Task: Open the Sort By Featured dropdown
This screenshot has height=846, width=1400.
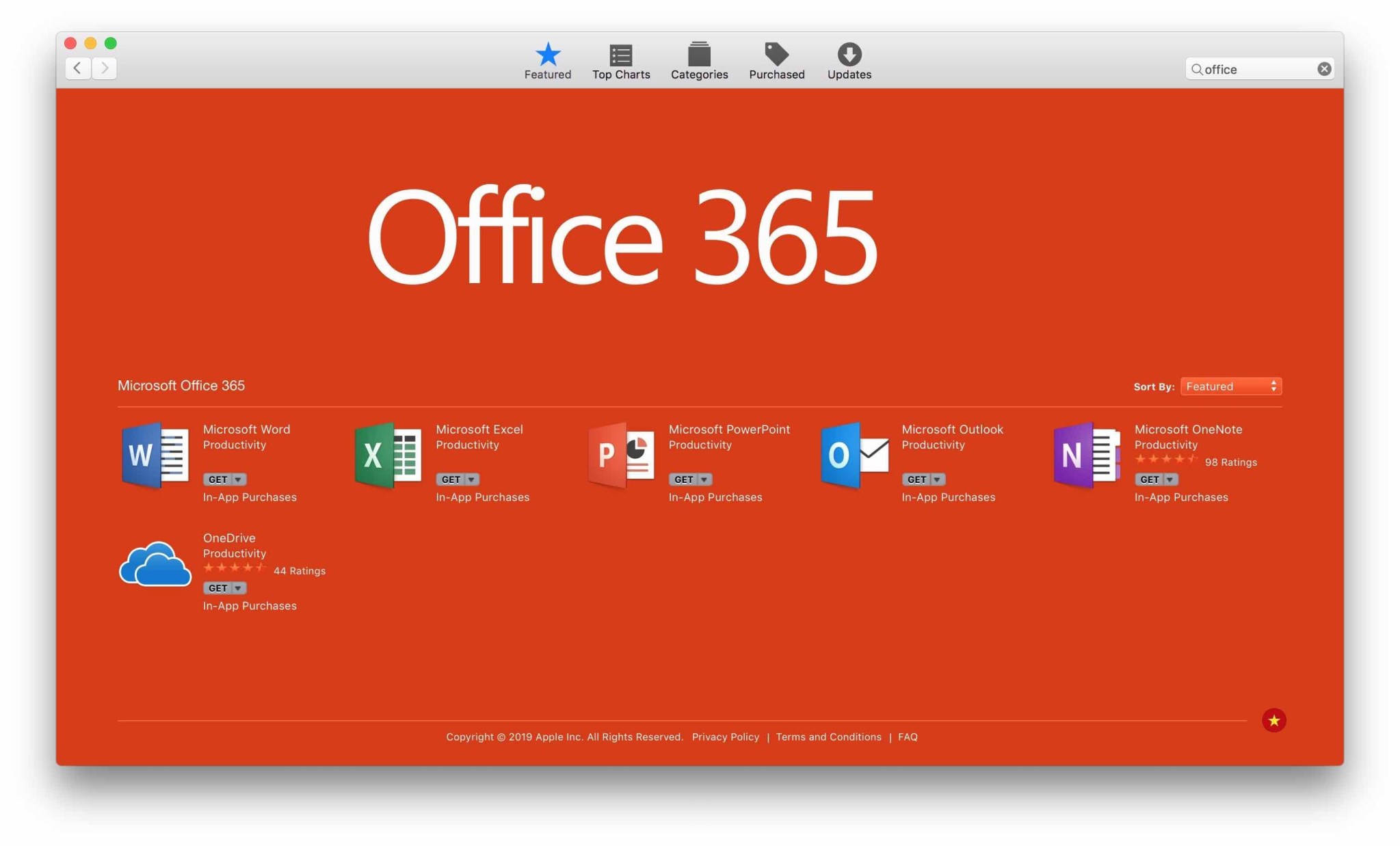Action: point(1230,386)
